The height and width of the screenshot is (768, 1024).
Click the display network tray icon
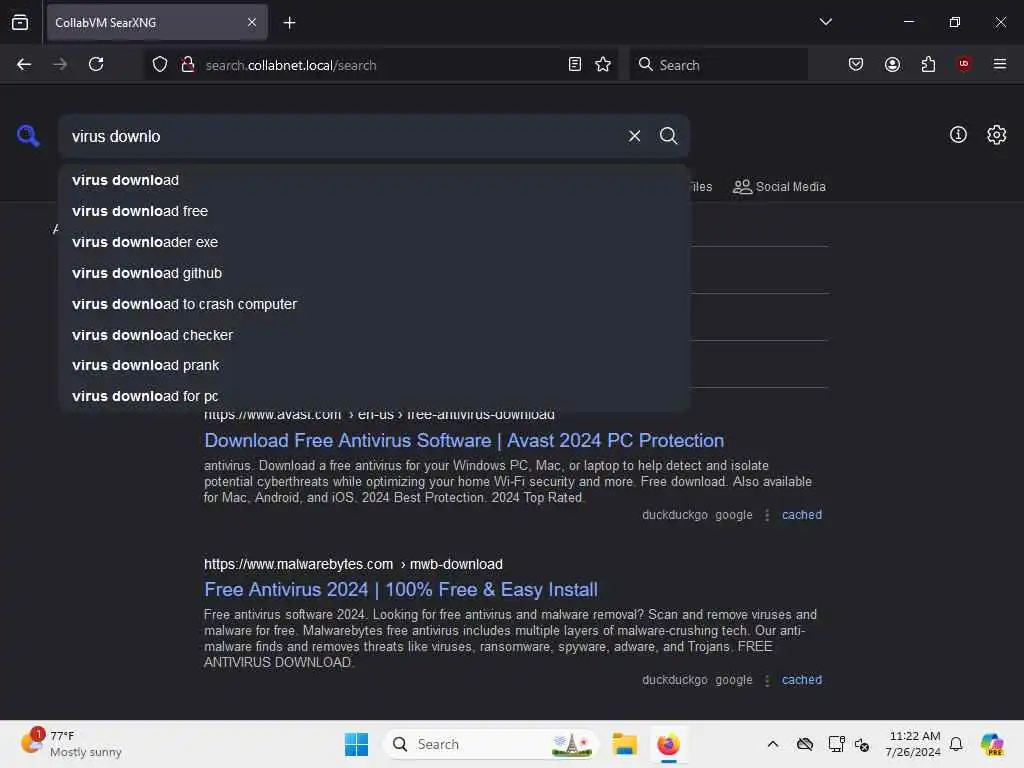pyautogui.click(x=836, y=744)
